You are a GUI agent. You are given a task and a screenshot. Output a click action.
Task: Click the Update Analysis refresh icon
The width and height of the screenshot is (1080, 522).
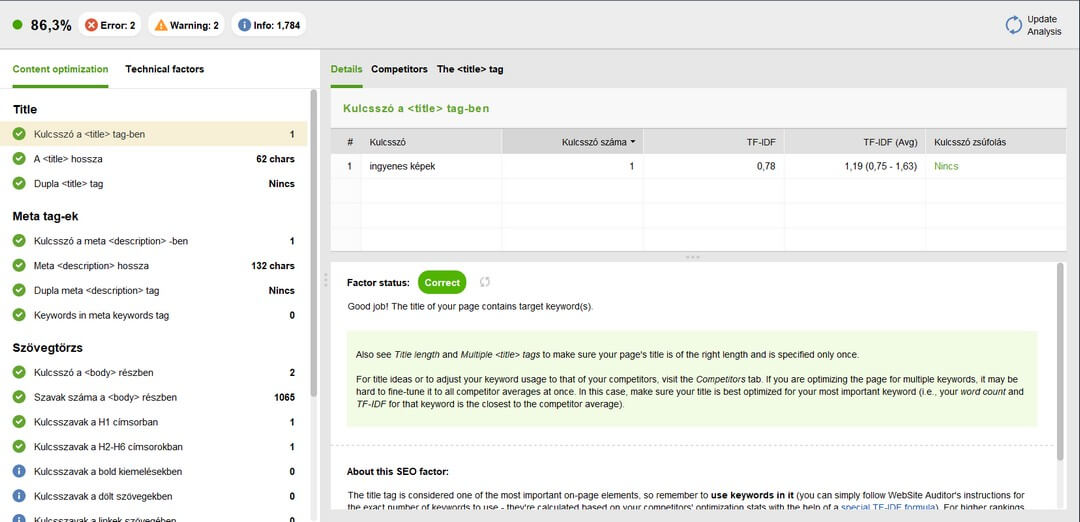(1013, 25)
